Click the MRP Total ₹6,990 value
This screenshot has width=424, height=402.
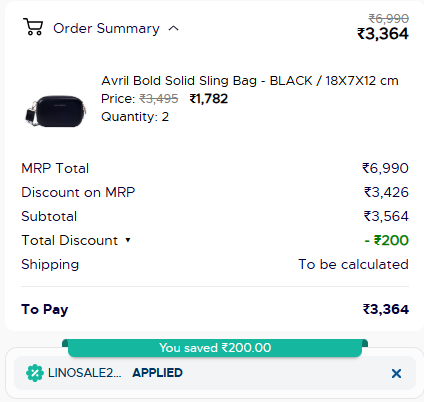tap(385, 168)
